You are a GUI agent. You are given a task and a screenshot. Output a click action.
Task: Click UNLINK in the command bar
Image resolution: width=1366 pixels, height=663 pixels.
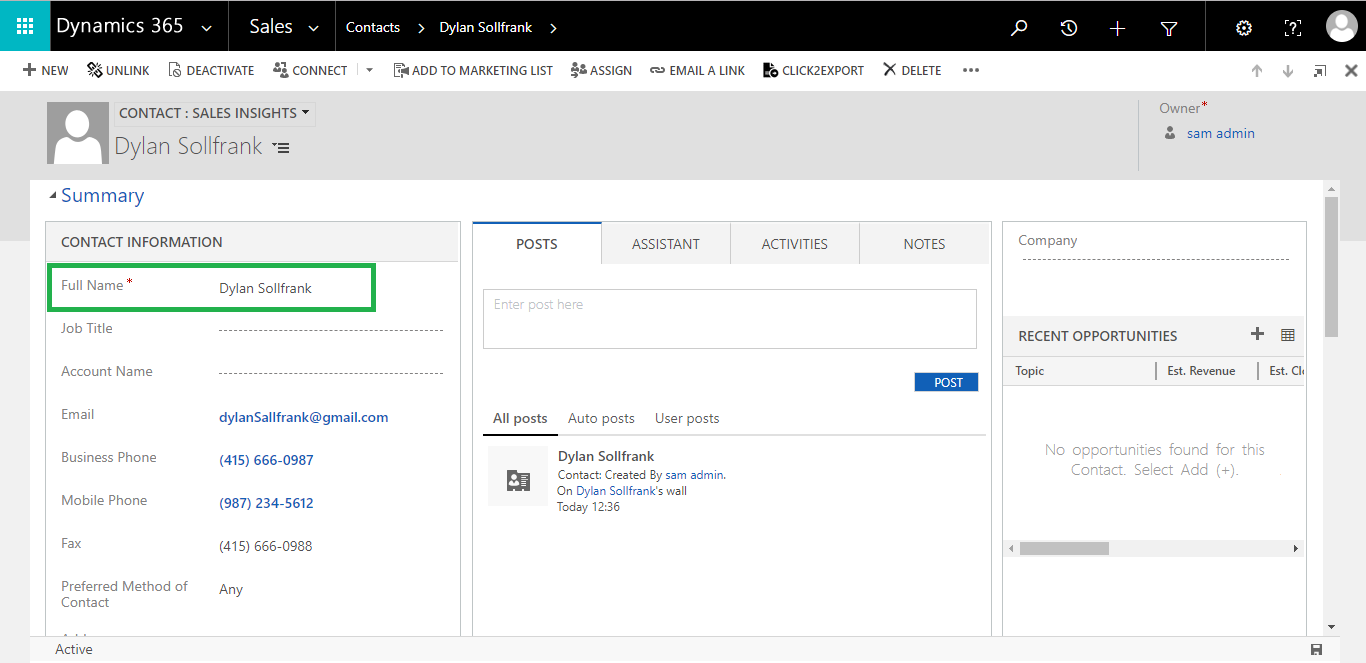pos(118,70)
